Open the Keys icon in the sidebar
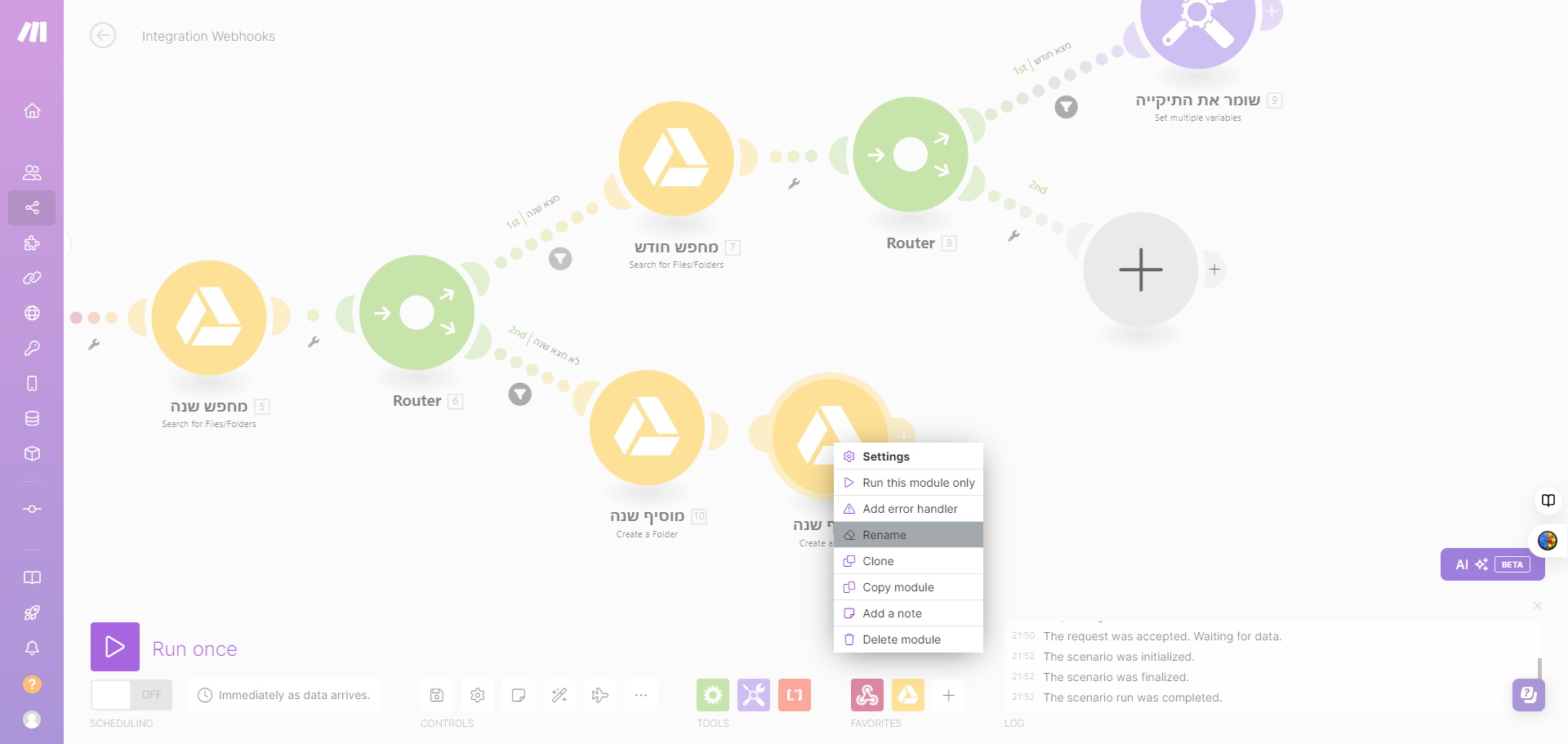The image size is (1568, 744). point(32,348)
